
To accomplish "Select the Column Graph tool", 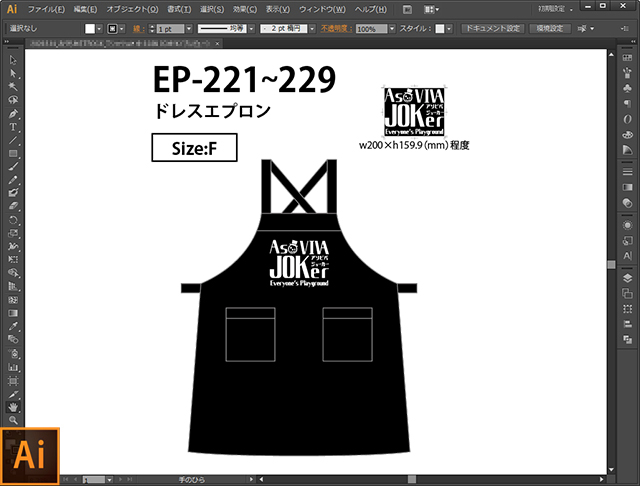I will pos(13,367).
